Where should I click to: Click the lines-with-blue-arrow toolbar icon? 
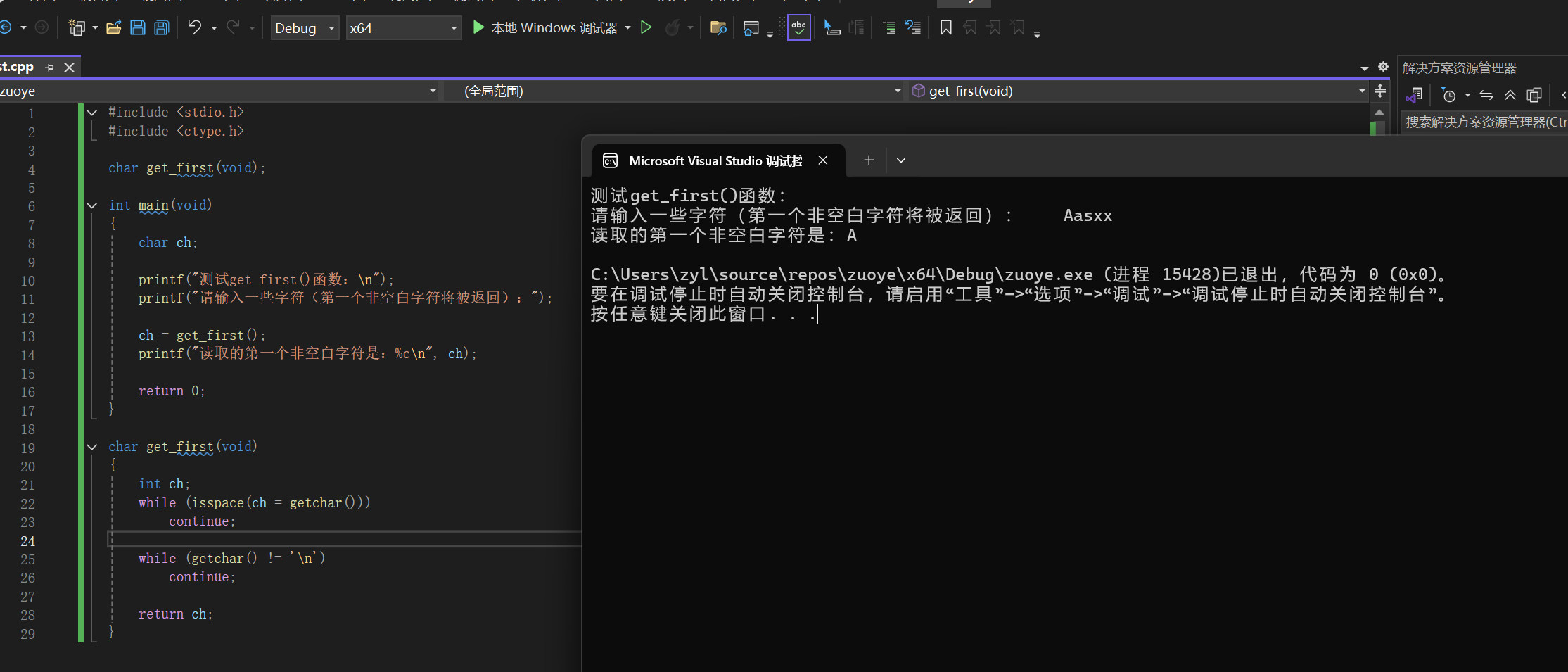click(x=913, y=27)
